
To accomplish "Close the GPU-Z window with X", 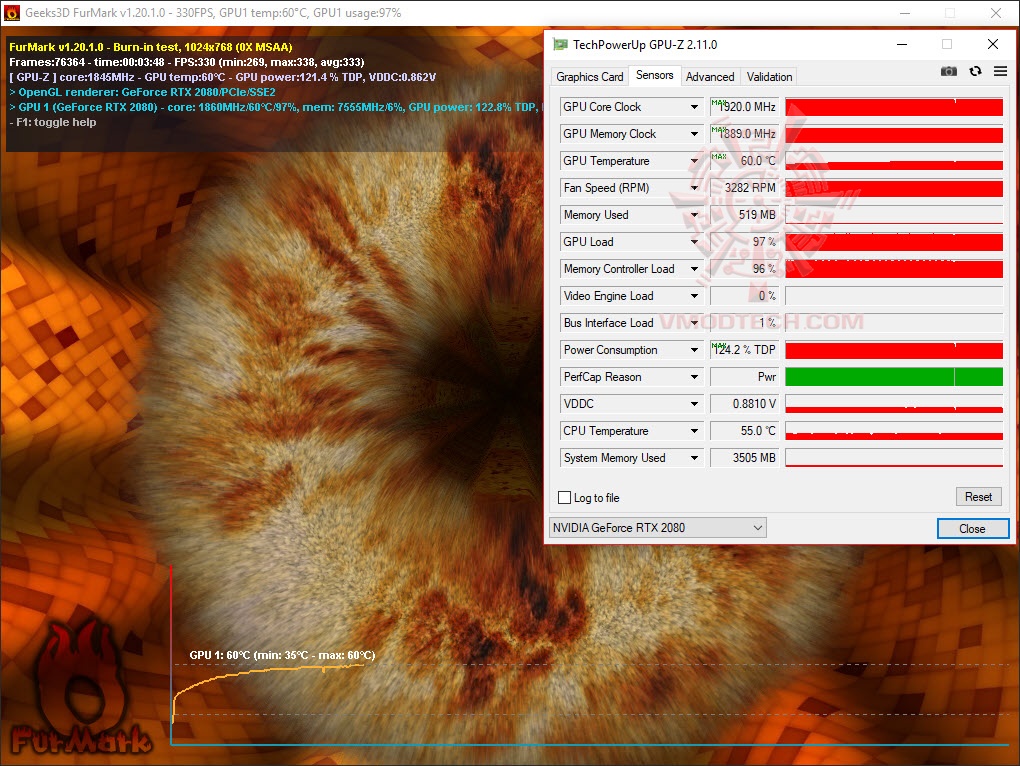I will click(993, 44).
